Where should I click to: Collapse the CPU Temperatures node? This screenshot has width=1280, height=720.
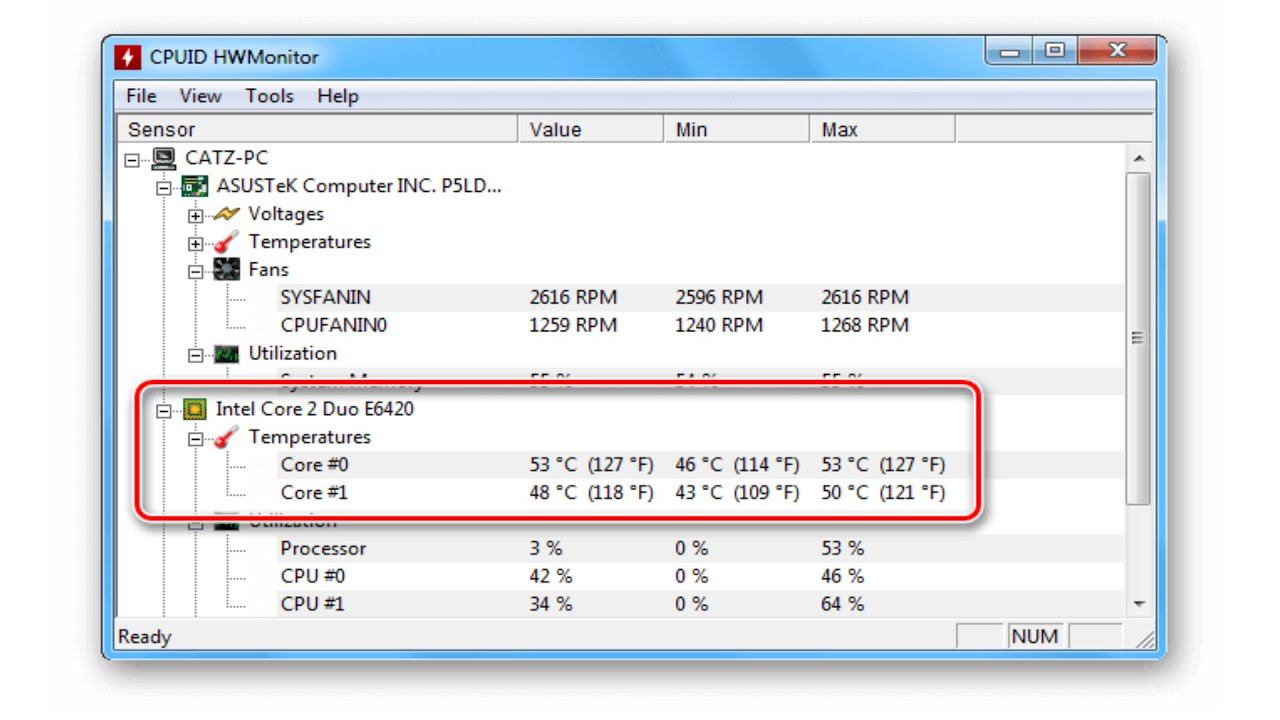pyautogui.click(x=197, y=438)
